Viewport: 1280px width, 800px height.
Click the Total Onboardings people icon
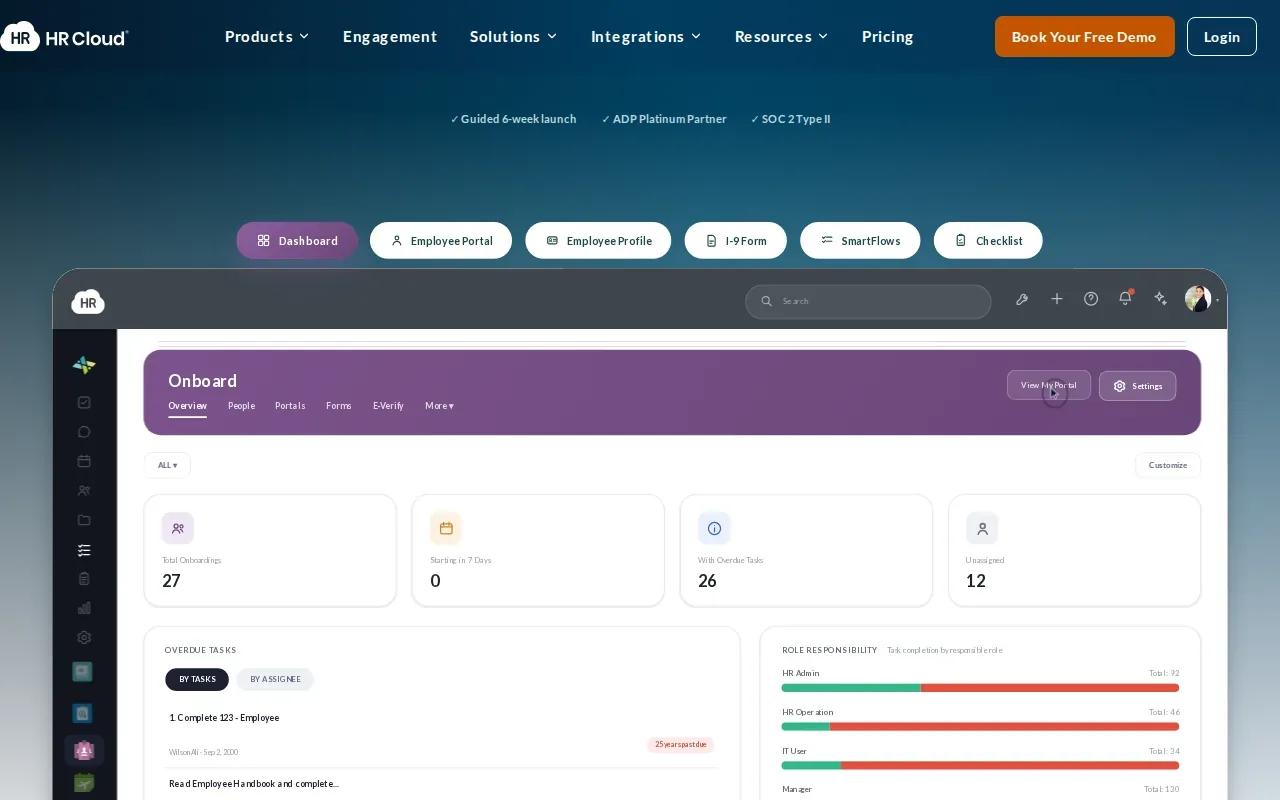[178, 528]
